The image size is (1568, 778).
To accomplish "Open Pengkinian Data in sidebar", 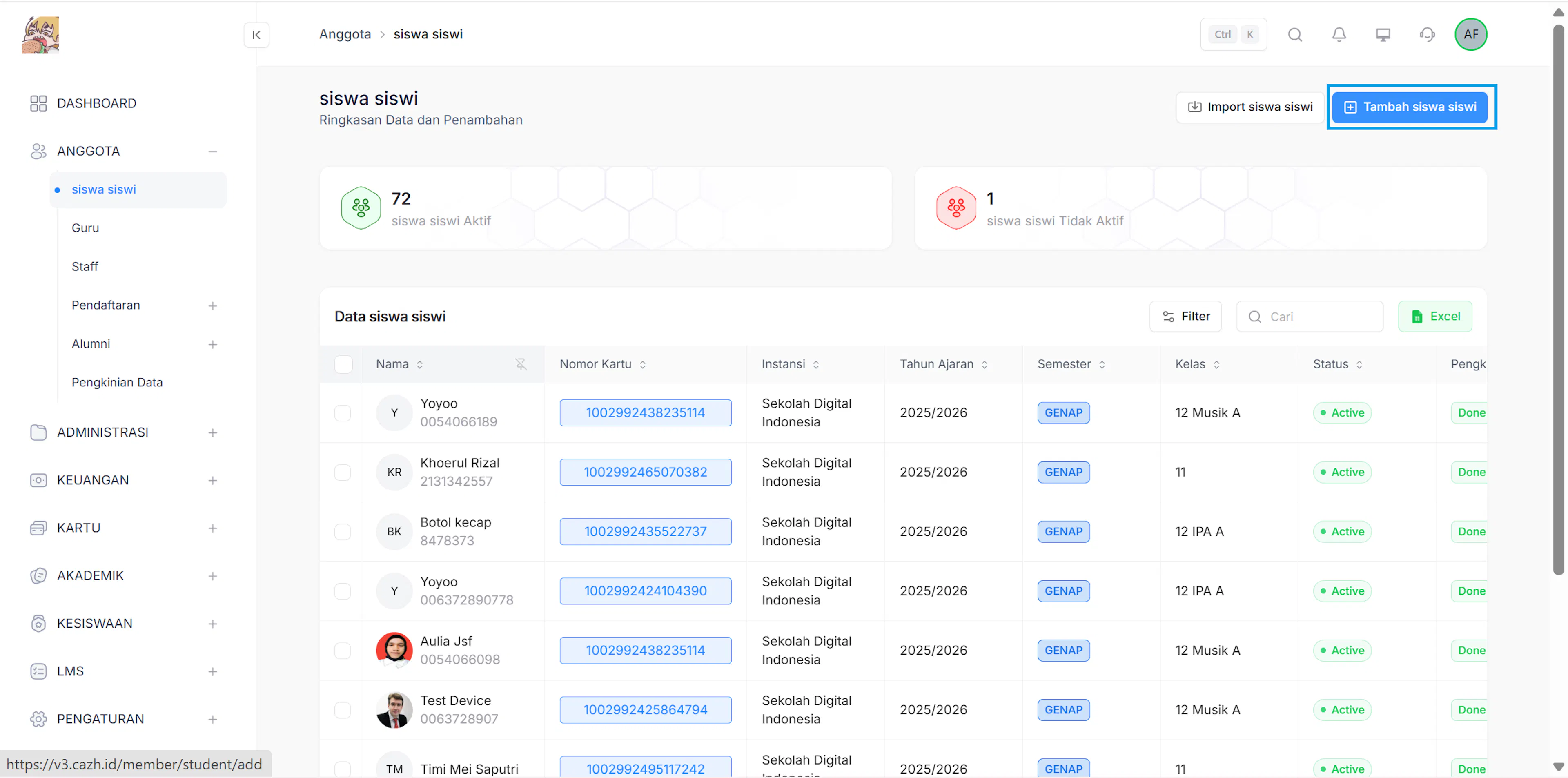I will pyautogui.click(x=117, y=382).
